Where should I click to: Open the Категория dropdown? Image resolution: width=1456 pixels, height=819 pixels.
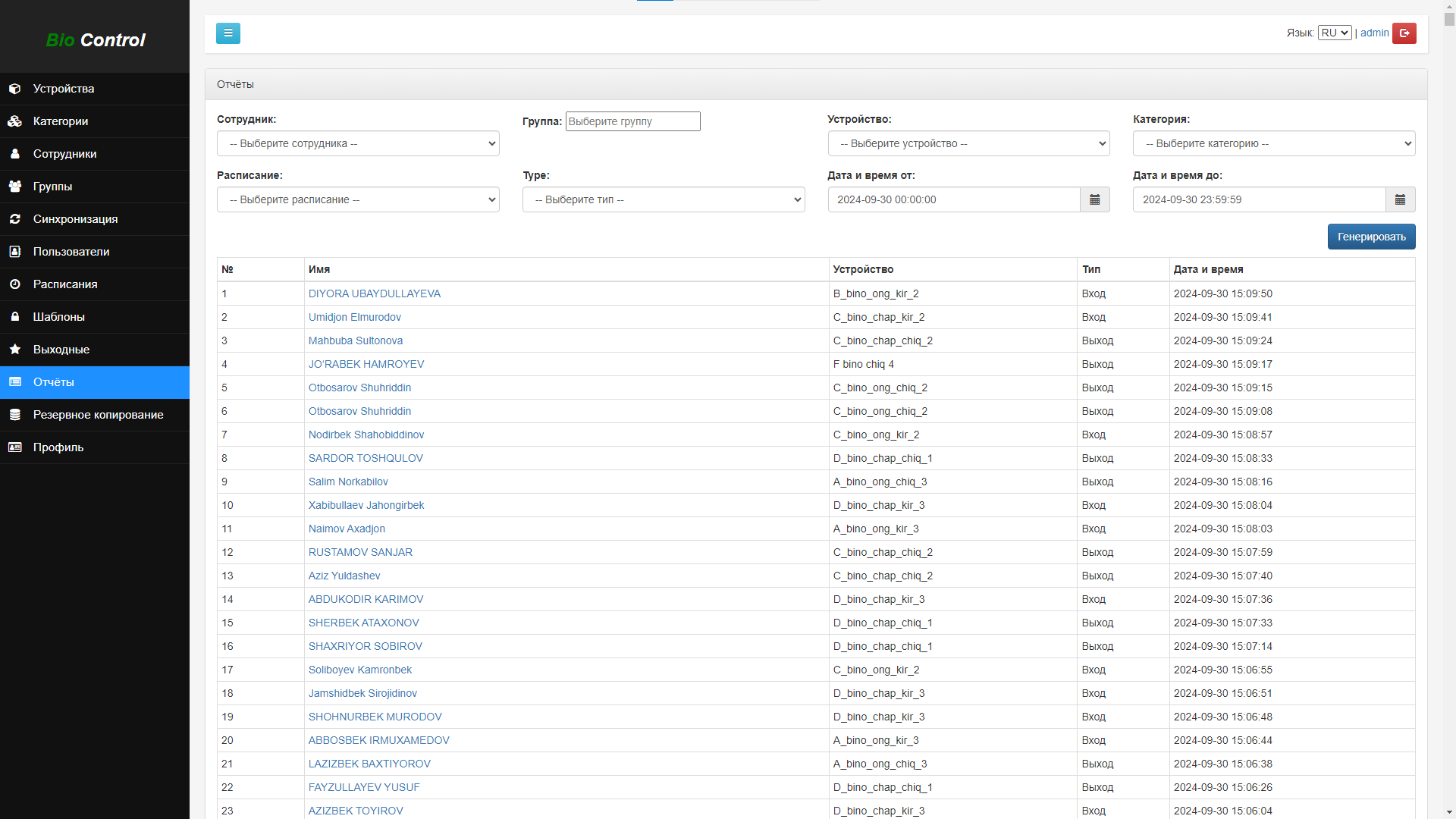click(x=1274, y=143)
